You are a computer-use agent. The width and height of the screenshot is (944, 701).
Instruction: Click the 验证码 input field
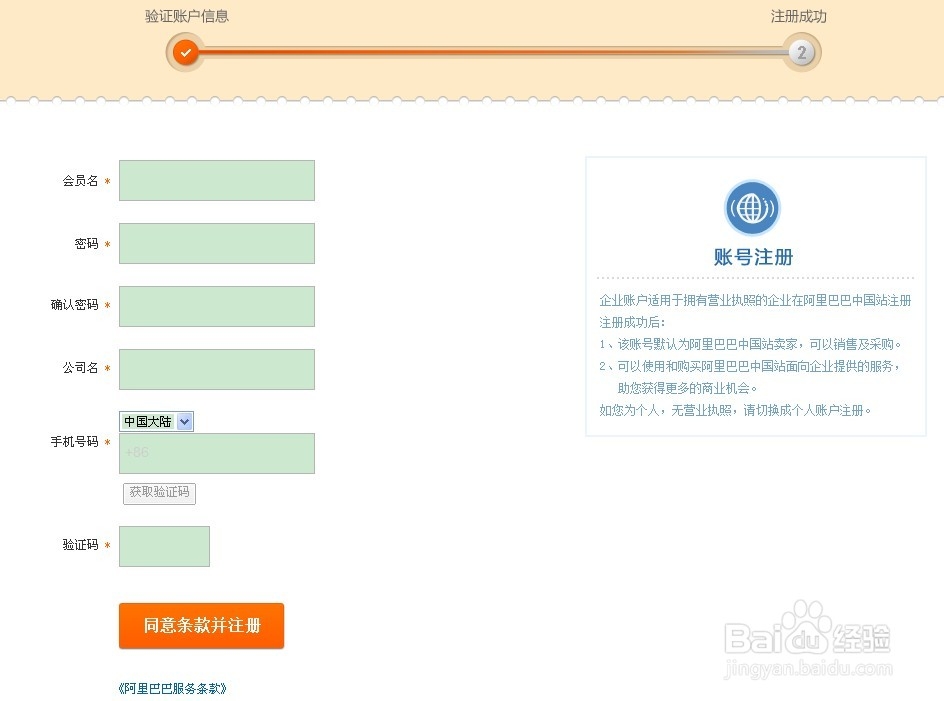click(x=164, y=546)
